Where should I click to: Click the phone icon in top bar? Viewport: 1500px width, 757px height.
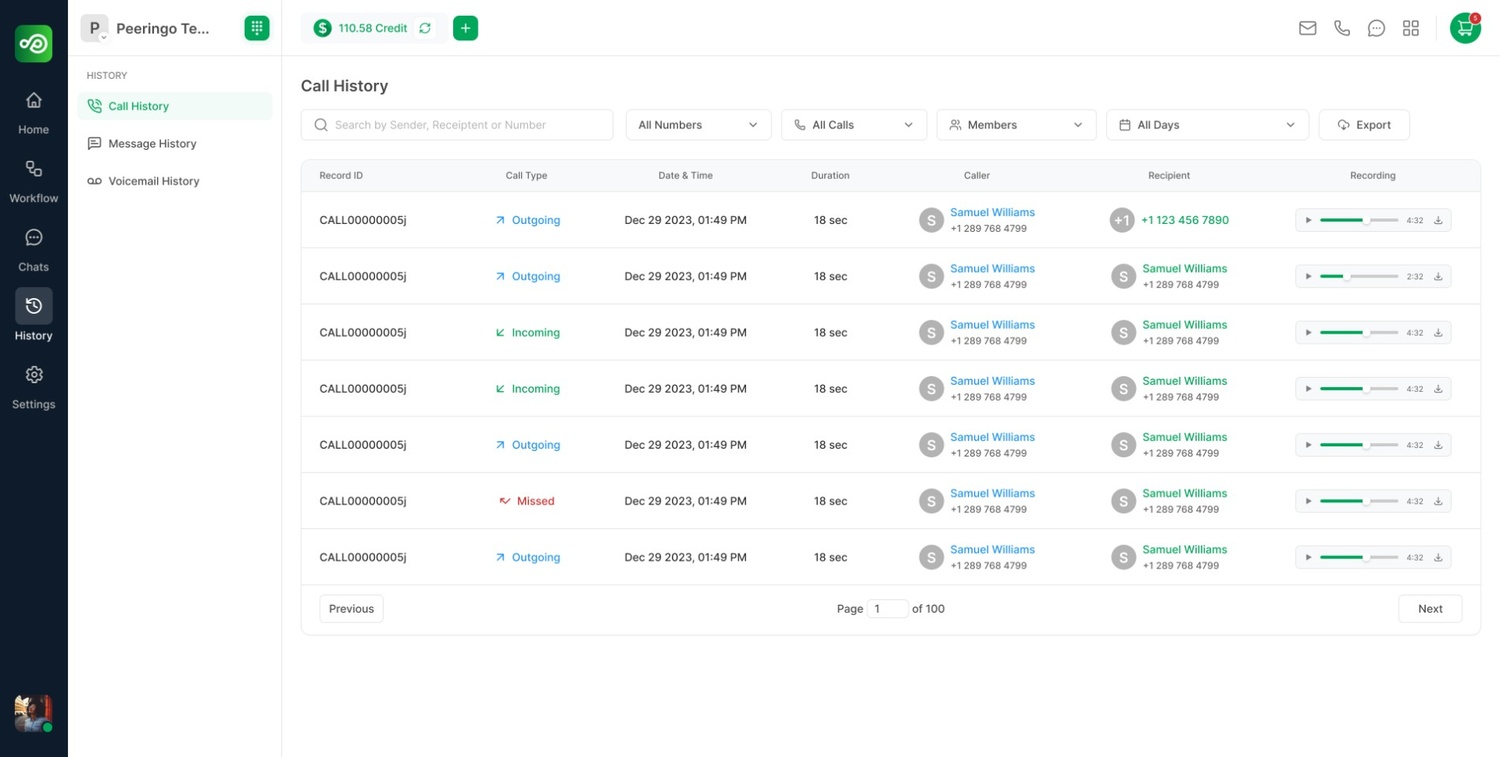pyautogui.click(x=1342, y=28)
